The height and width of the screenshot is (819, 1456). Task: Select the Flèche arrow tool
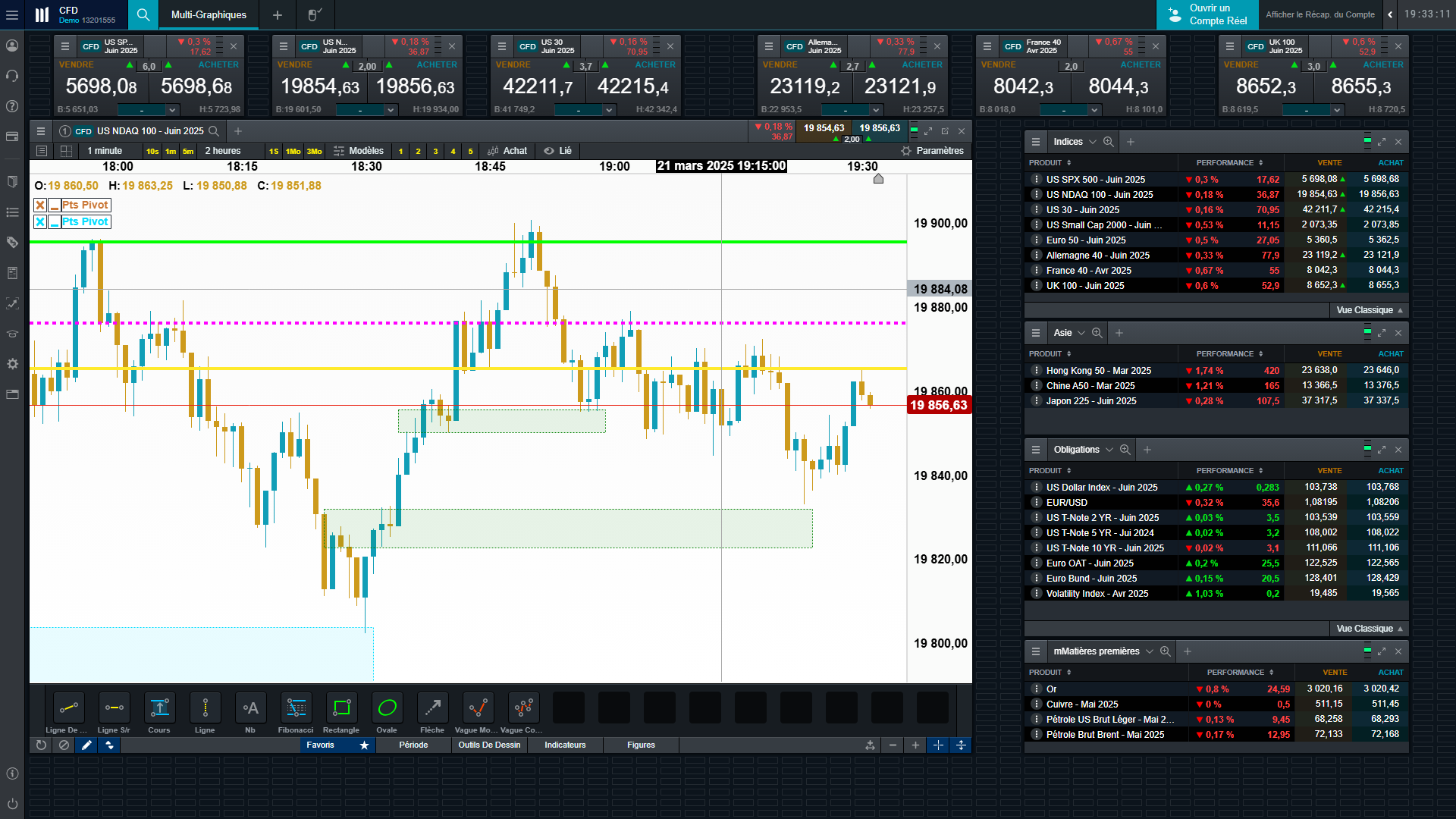(432, 708)
